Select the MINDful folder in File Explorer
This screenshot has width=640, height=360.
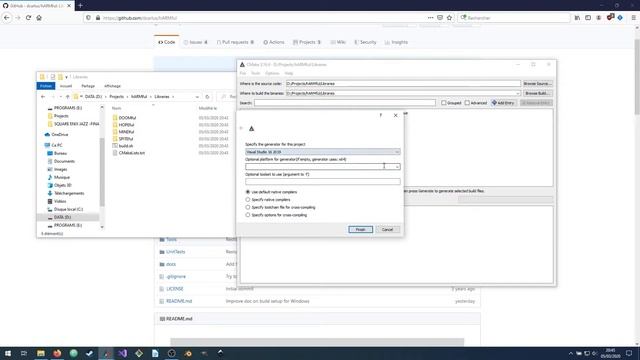pyautogui.click(x=126, y=132)
